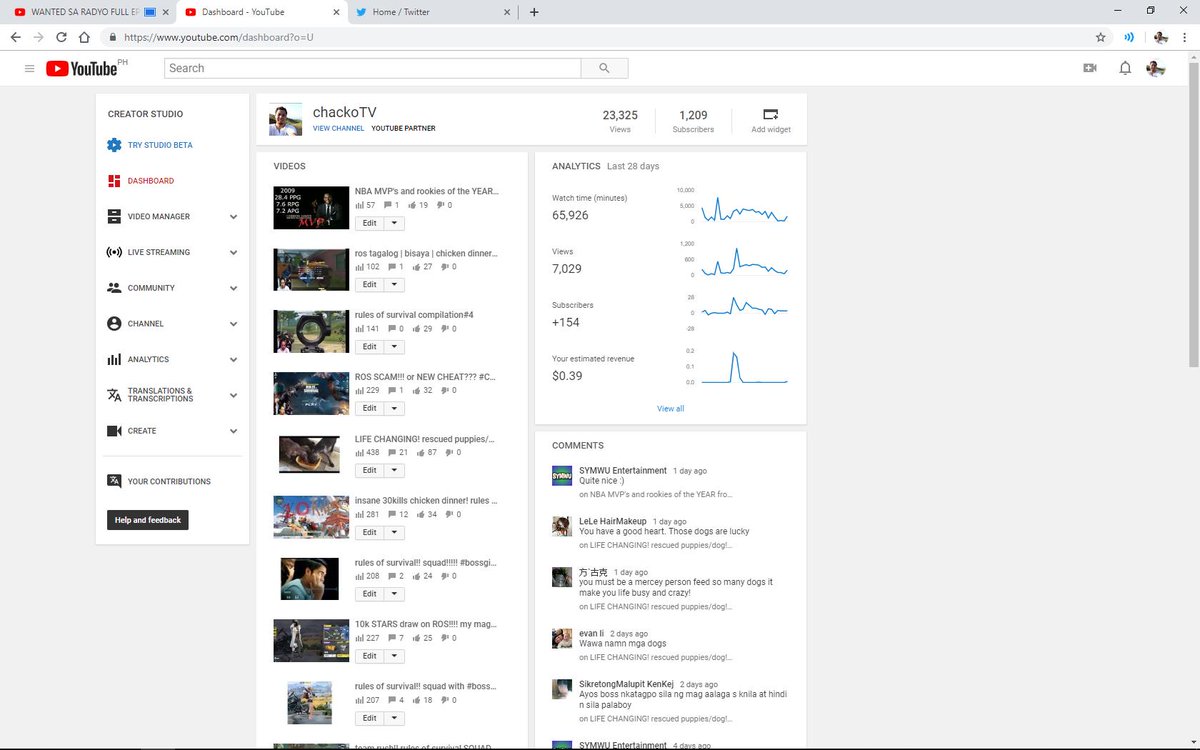Open the create video camera icon

(1089, 68)
